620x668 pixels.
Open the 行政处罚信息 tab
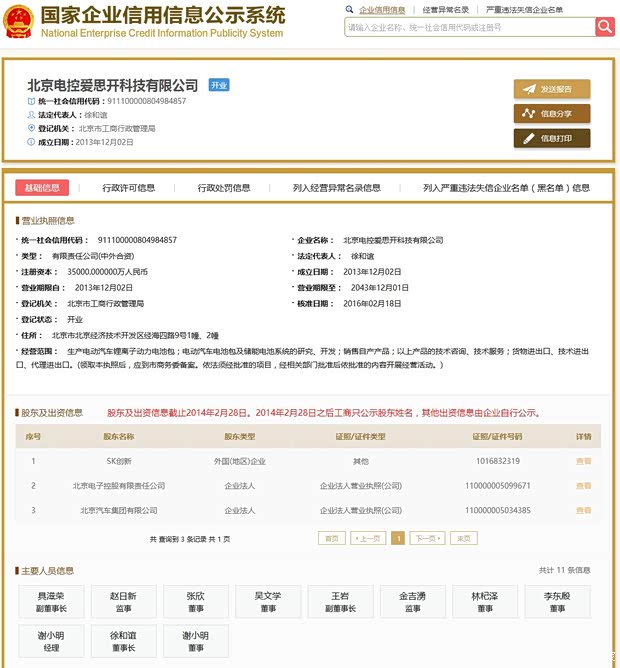(223, 187)
